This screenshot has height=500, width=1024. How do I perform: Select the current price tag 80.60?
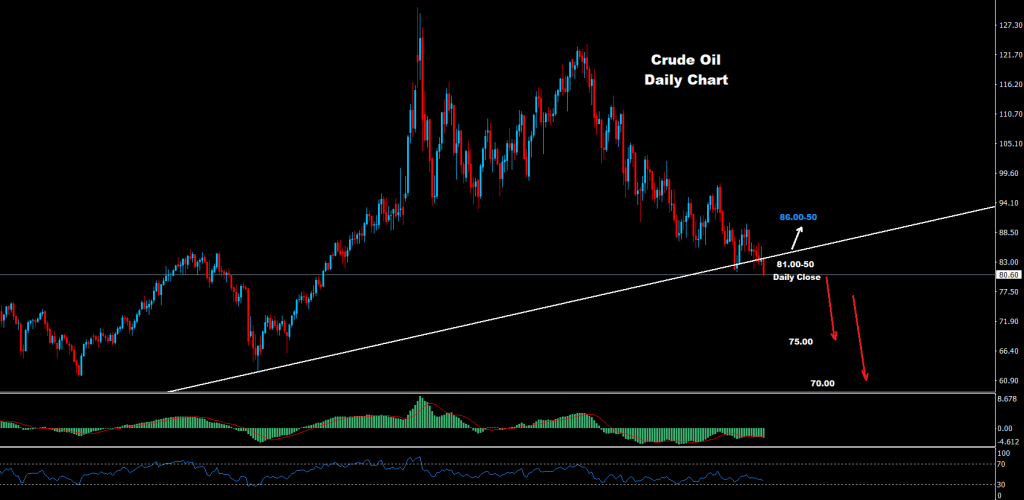click(1007, 275)
